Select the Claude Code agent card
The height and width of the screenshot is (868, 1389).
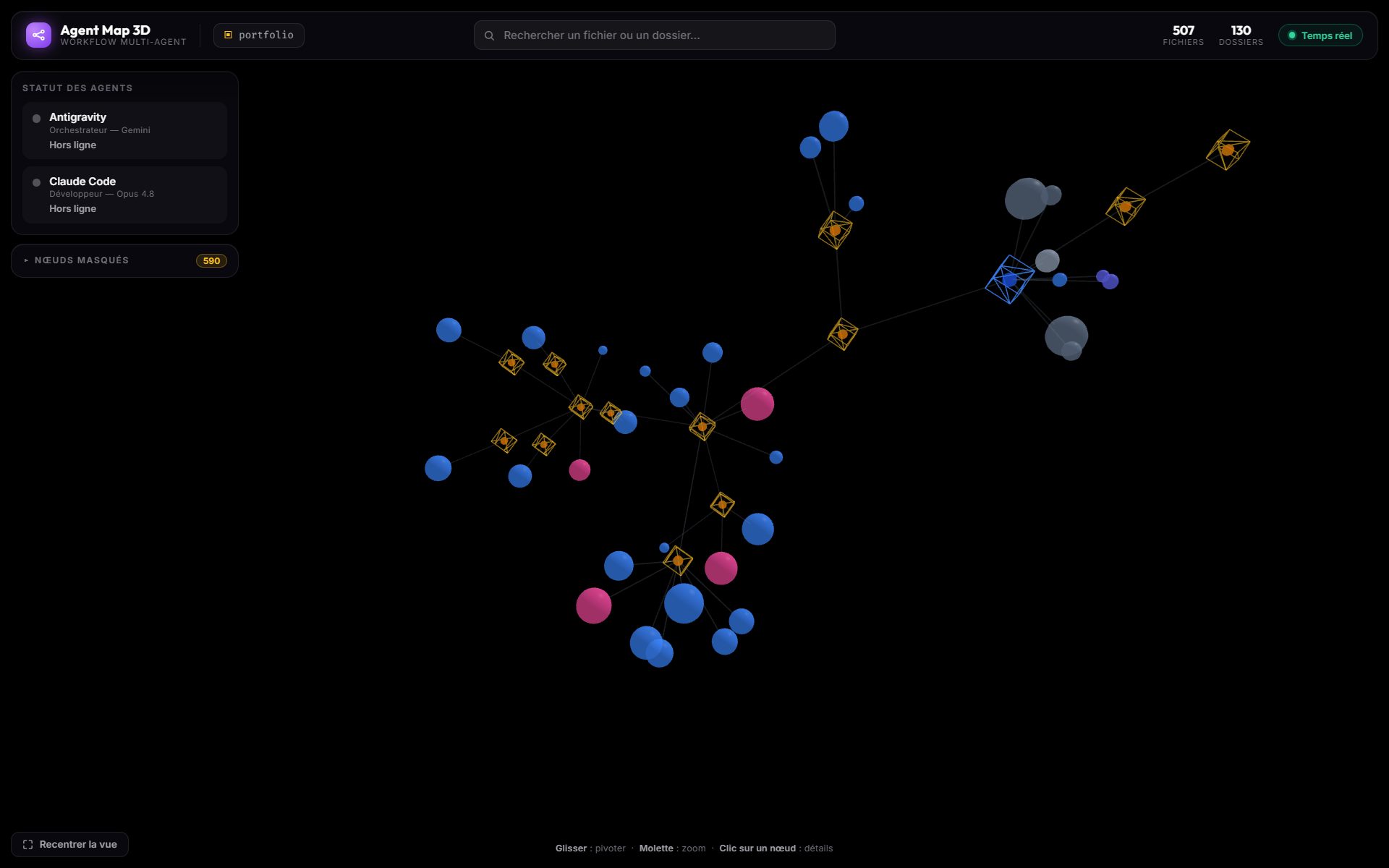[x=124, y=195]
